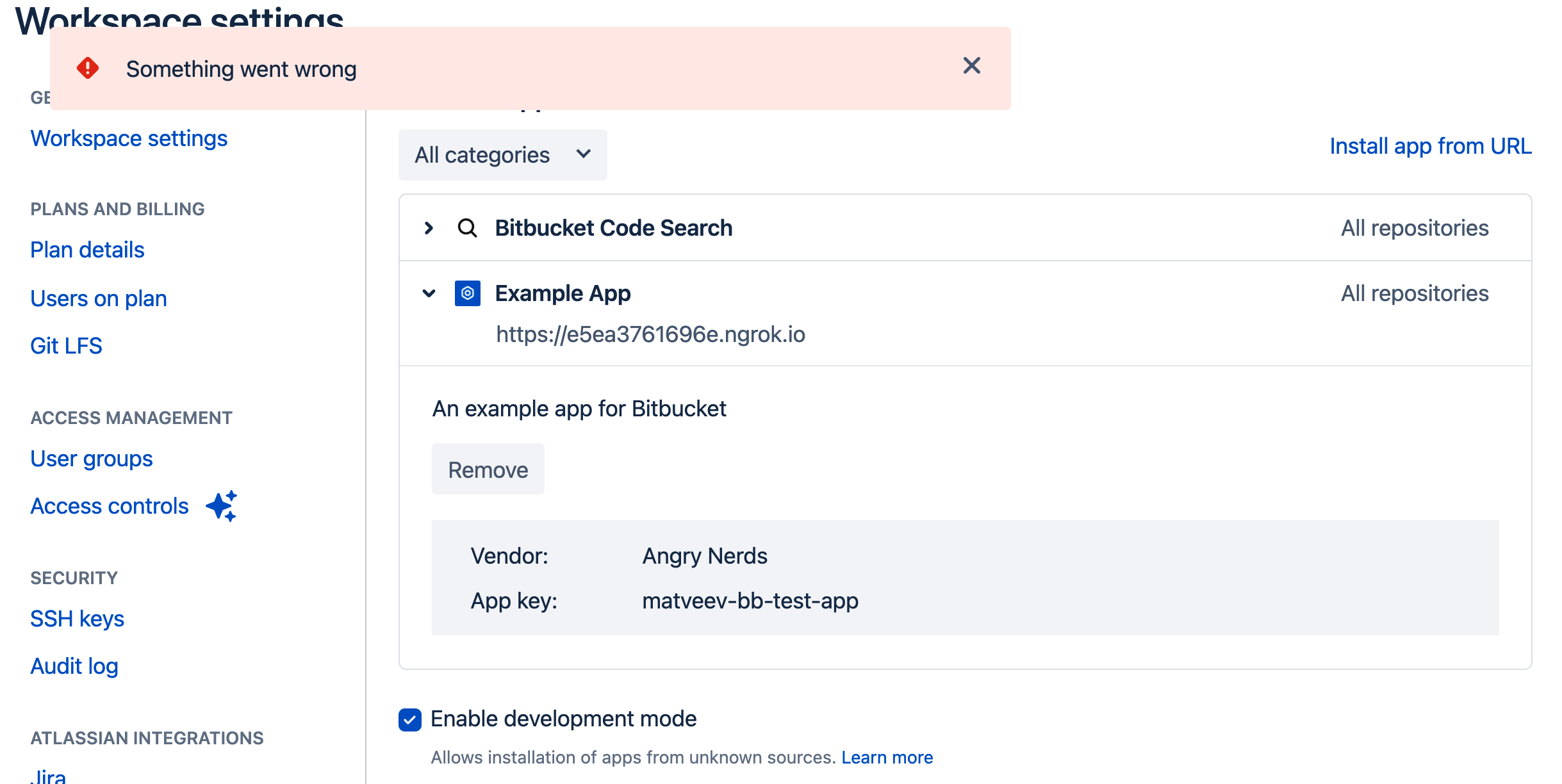This screenshot has height=784, width=1562.
Task: Open SSH keys page
Action: (x=77, y=619)
